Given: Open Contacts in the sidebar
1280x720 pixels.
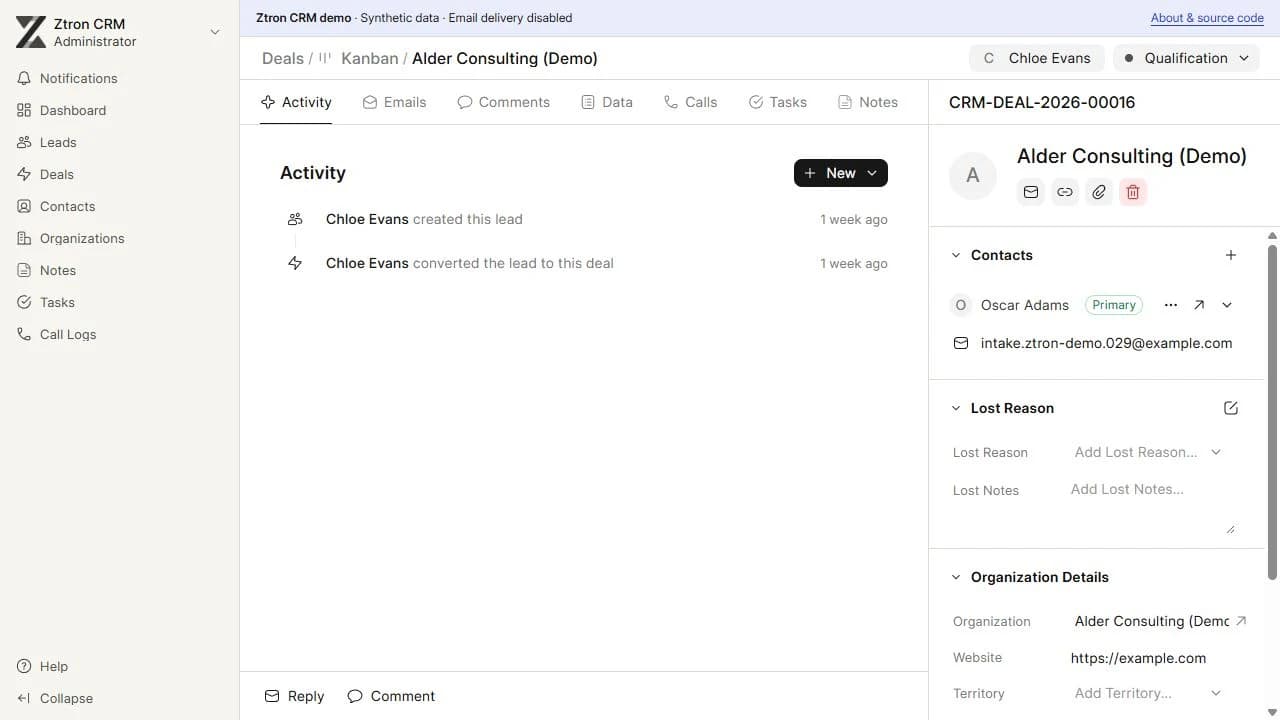Looking at the screenshot, I should coord(120,206).
